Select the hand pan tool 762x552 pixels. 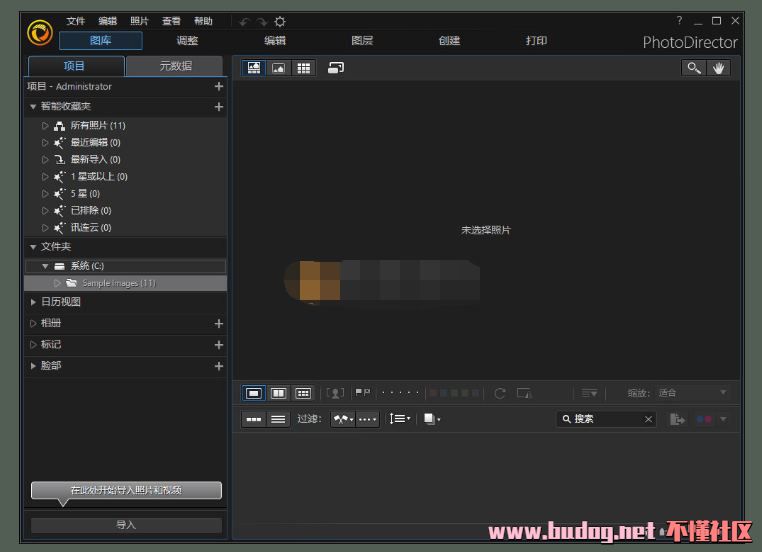718,68
